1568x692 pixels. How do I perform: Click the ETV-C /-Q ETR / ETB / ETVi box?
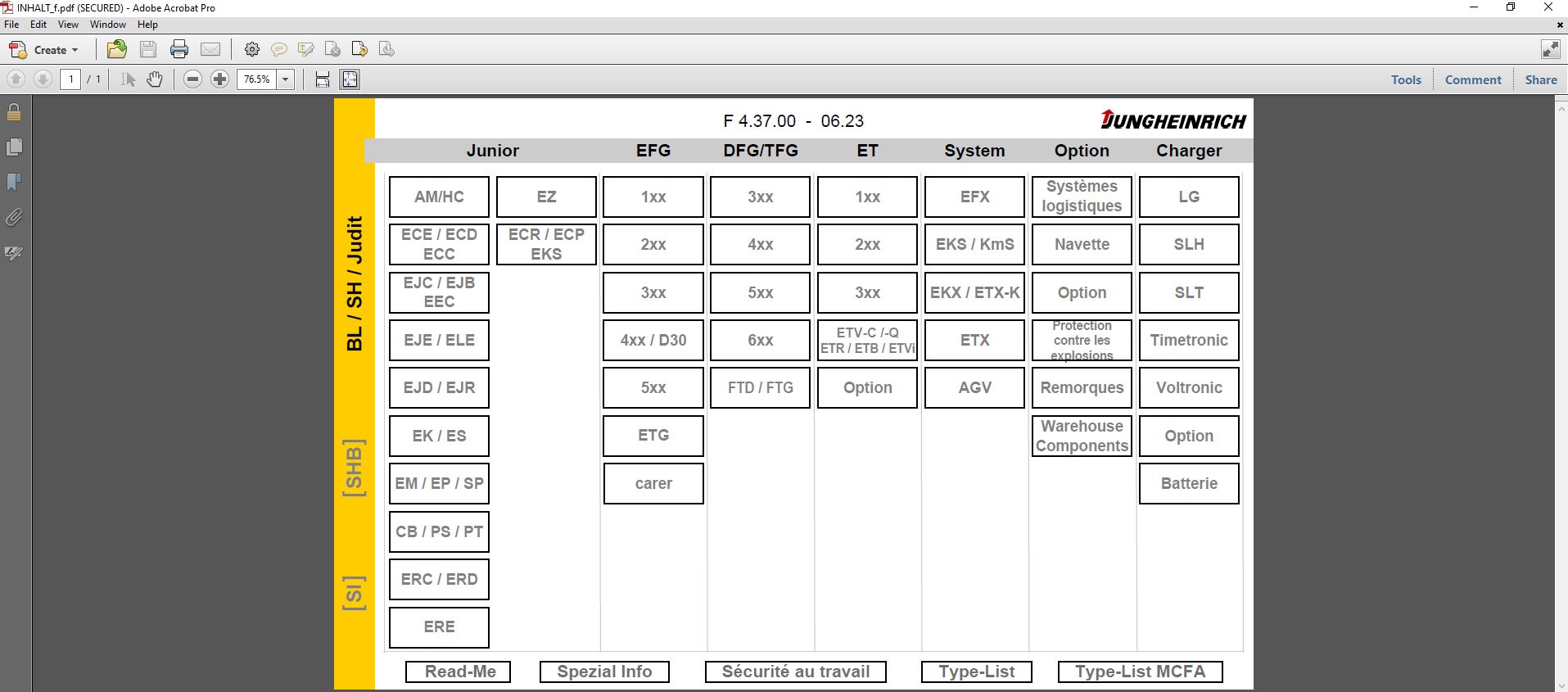pos(867,340)
